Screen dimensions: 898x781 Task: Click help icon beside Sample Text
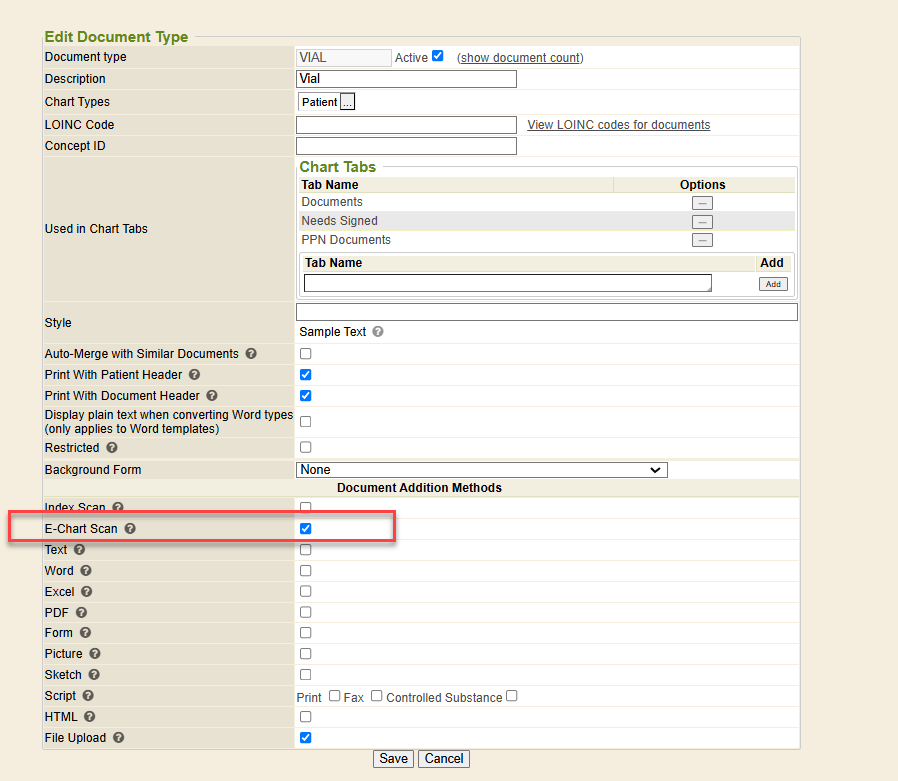point(378,332)
